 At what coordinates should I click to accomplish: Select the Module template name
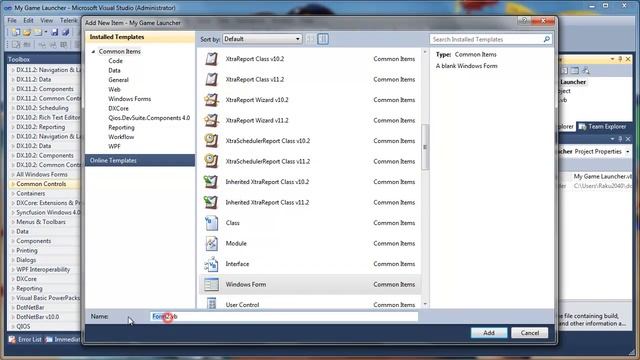pyautogui.click(x=236, y=243)
